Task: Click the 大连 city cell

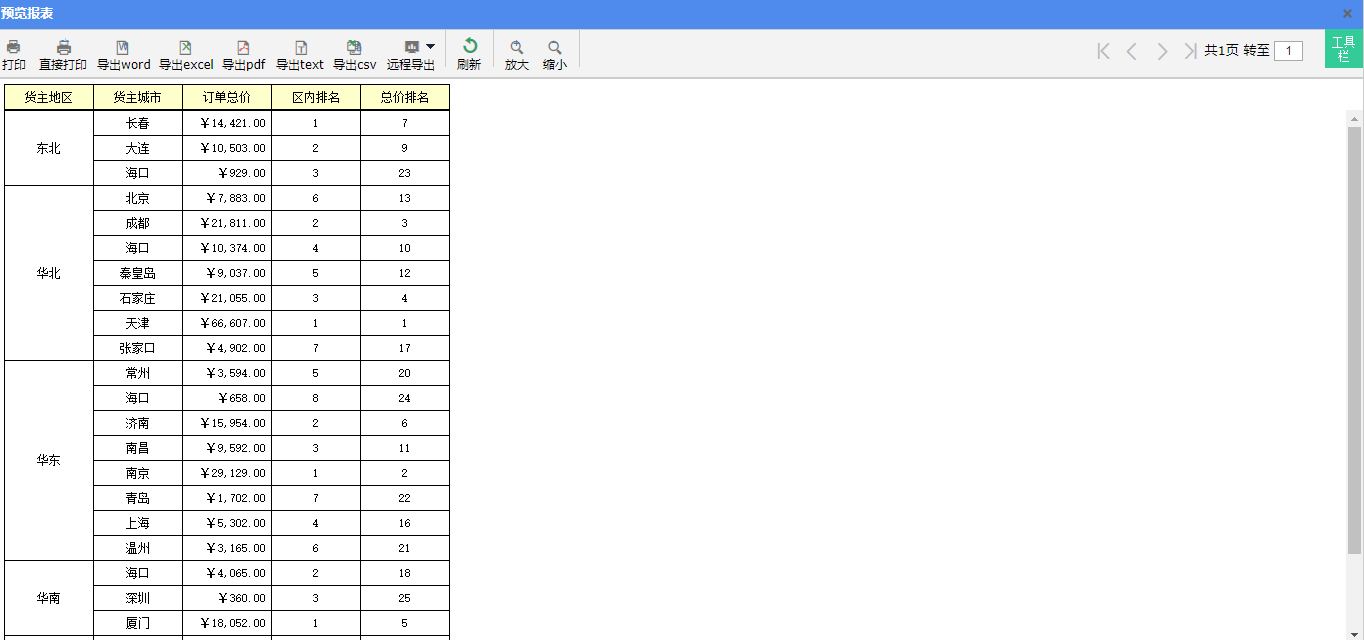Action: point(138,148)
